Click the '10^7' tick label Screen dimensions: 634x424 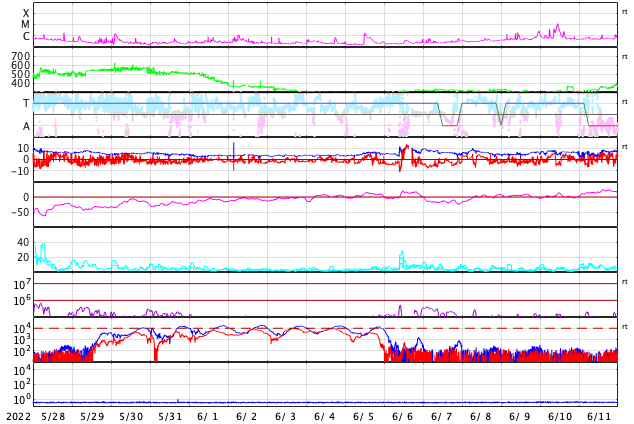[x=22, y=284]
